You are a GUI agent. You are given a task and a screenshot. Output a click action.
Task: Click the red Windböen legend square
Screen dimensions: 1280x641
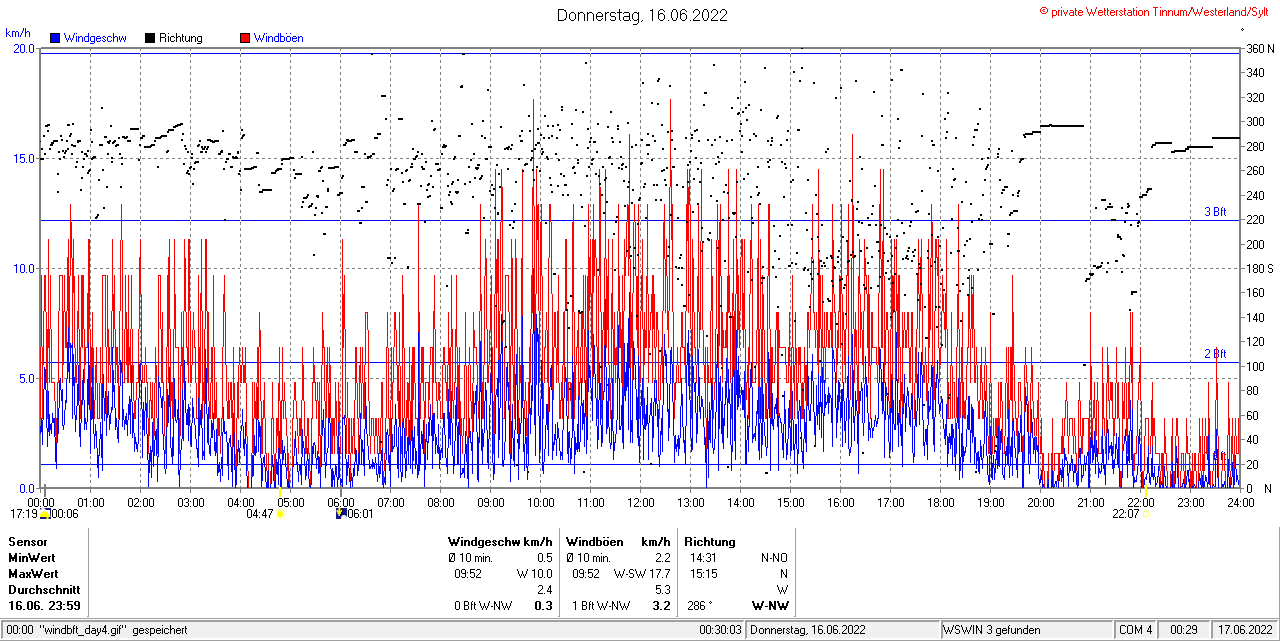pyautogui.click(x=245, y=38)
